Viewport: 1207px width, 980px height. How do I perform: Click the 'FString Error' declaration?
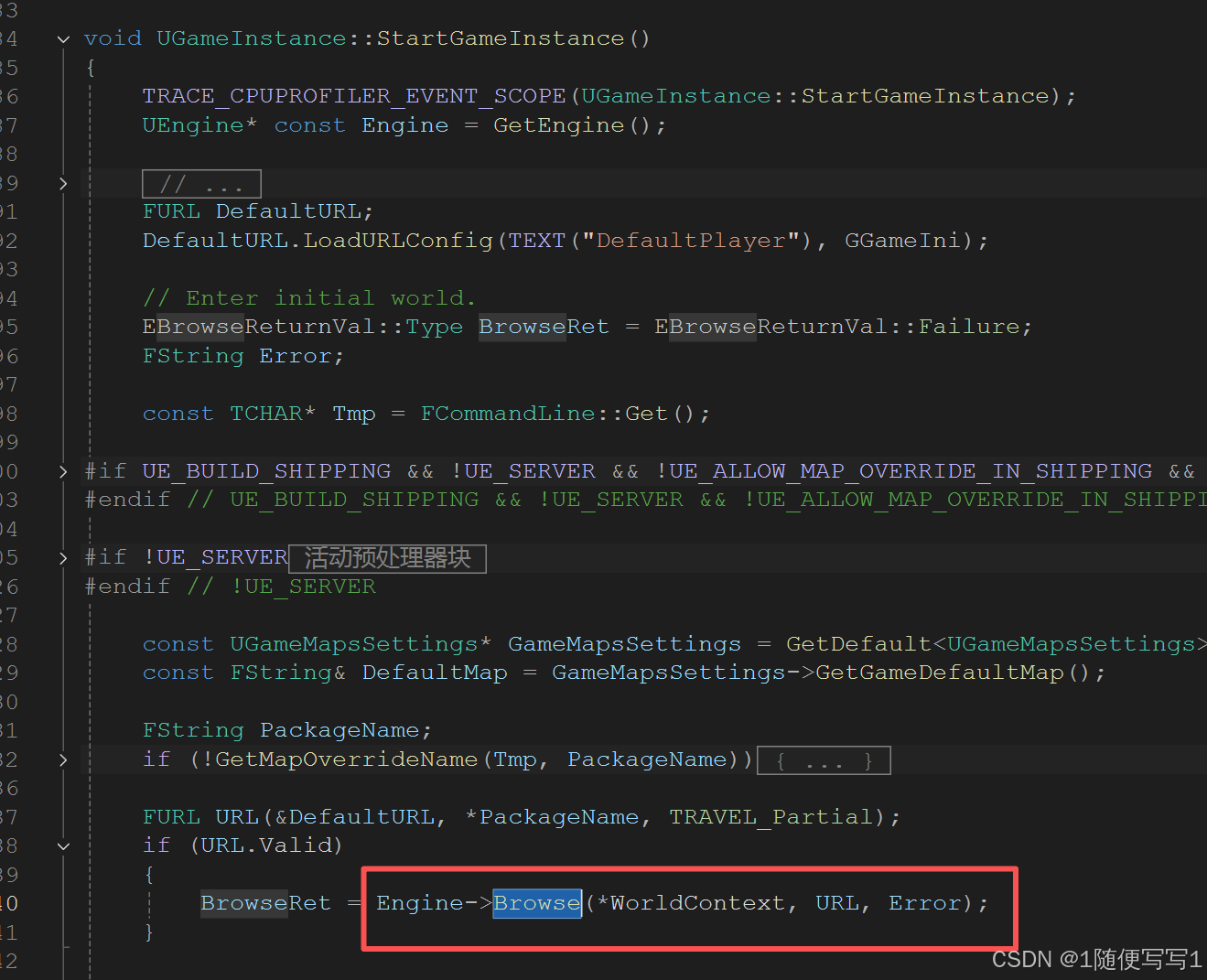click(x=242, y=356)
